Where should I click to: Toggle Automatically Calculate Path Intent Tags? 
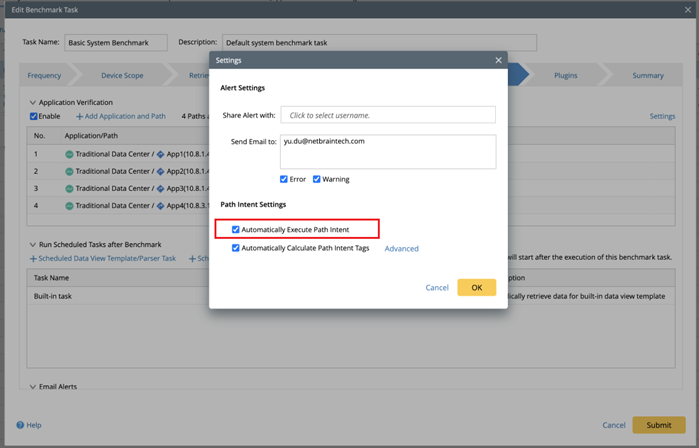(236, 248)
